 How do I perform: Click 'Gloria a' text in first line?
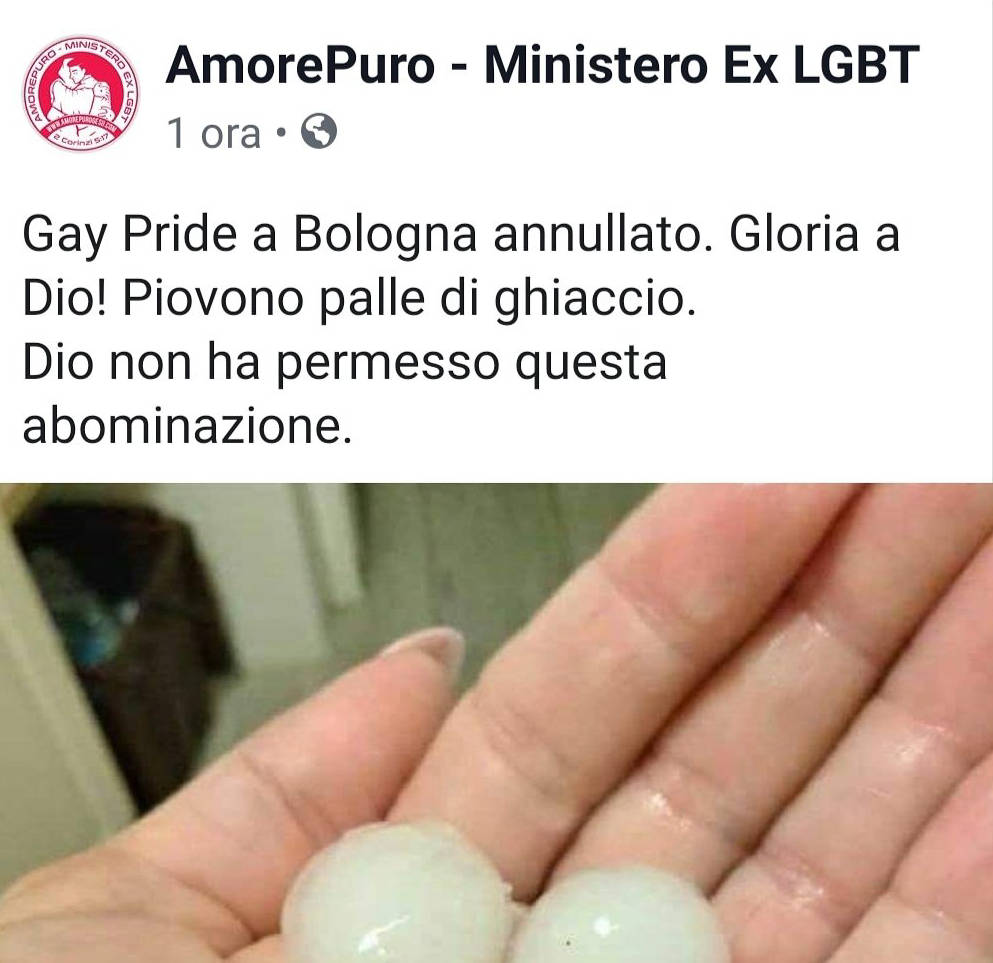(814, 235)
